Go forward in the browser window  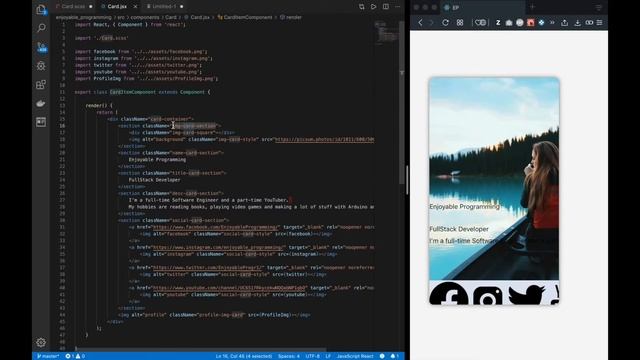pyautogui.click(x=431, y=22)
